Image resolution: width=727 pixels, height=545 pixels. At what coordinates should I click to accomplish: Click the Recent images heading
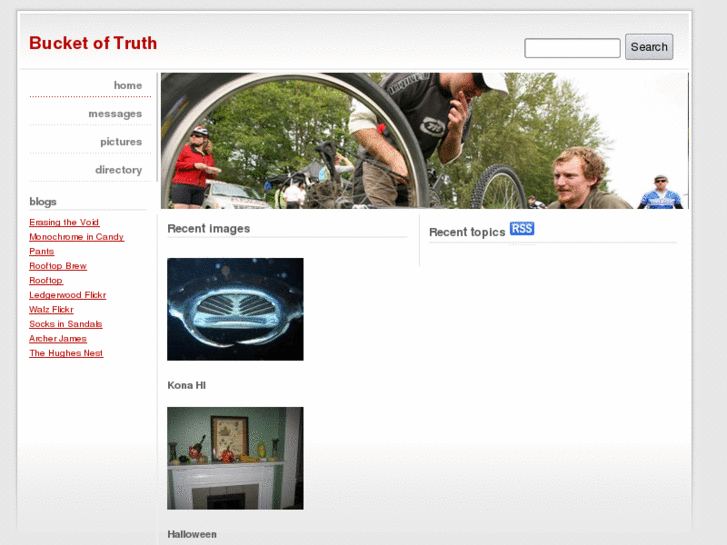click(x=209, y=229)
